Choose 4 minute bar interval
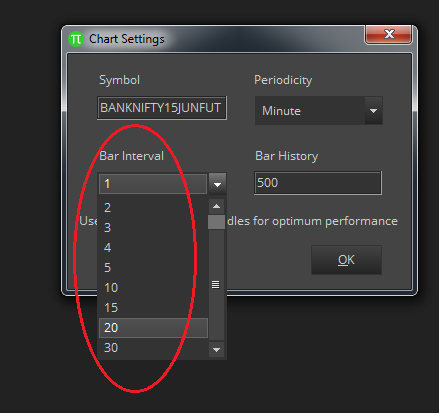The image size is (439, 413). pos(153,248)
